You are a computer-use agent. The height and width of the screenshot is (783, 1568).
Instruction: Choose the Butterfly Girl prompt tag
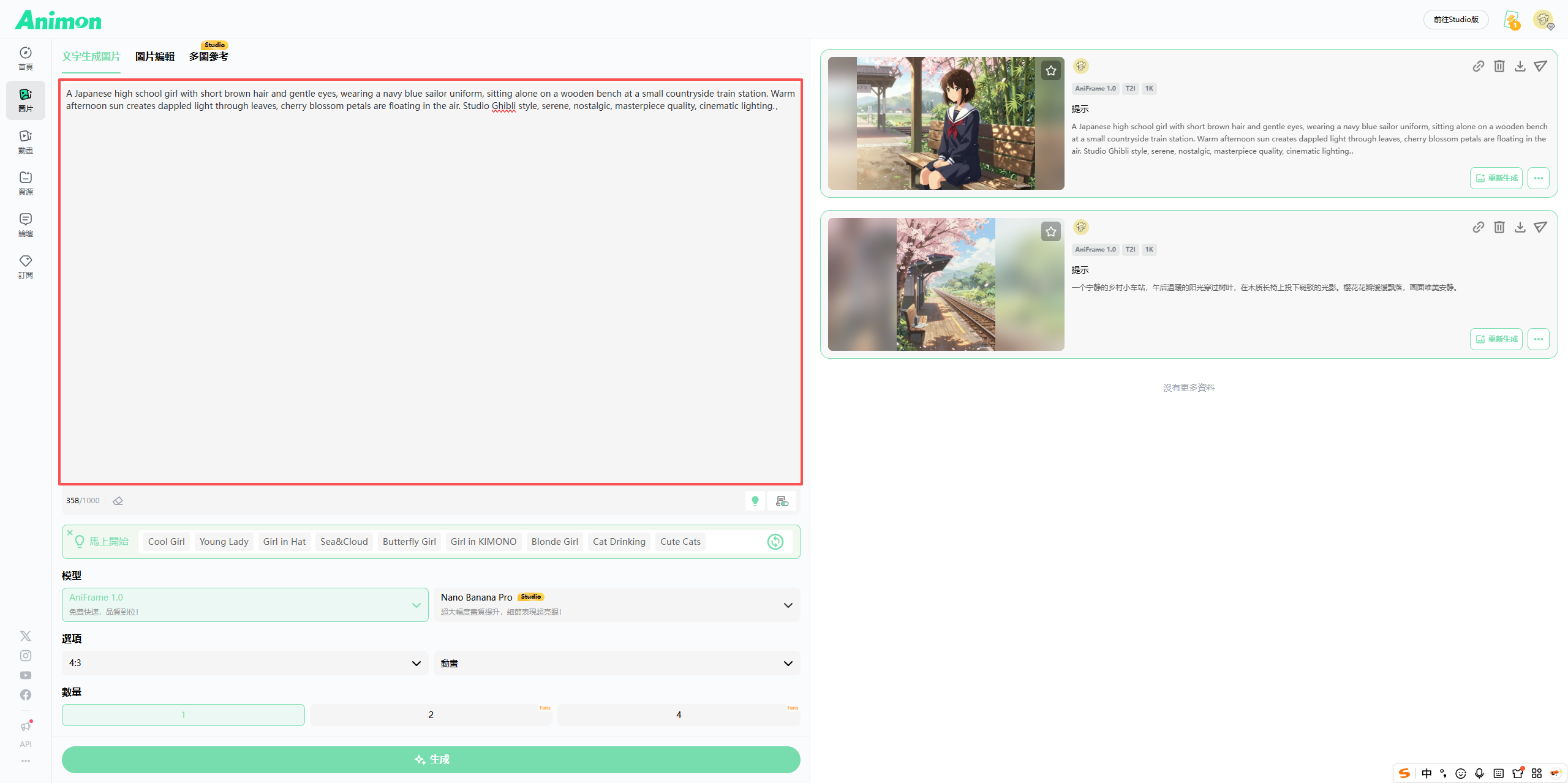pos(409,542)
